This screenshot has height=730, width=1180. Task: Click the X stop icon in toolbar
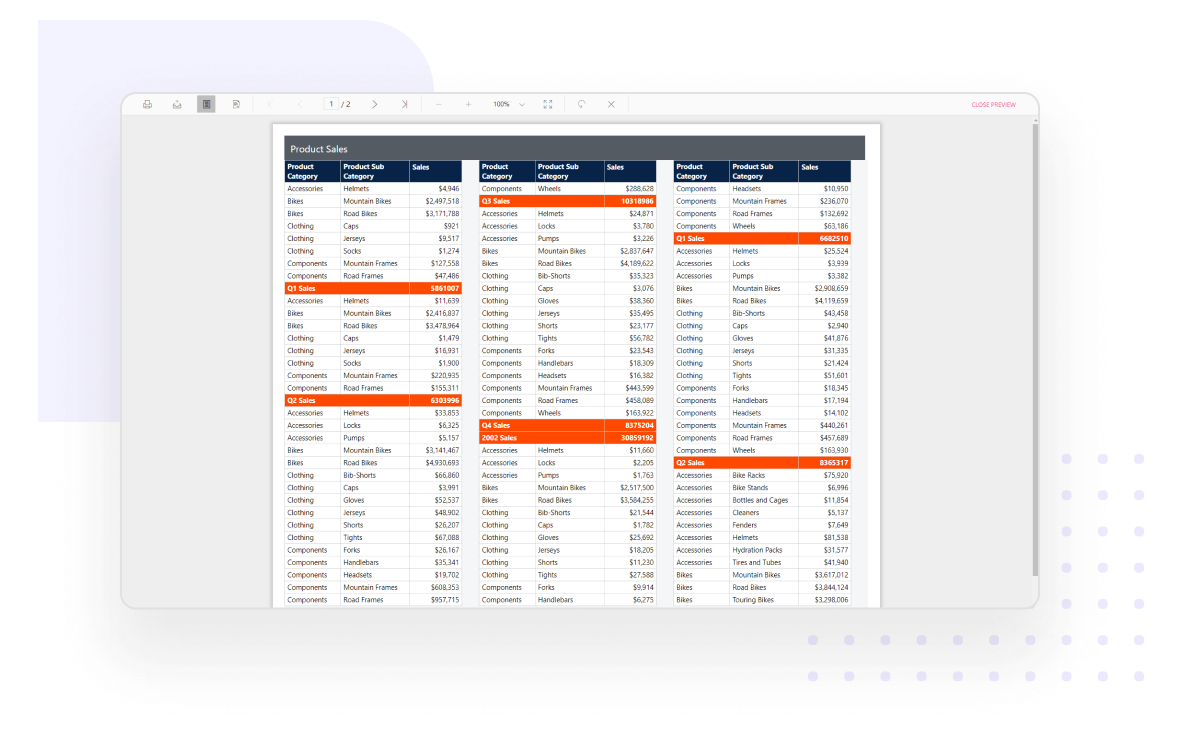click(x=611, y=105)
